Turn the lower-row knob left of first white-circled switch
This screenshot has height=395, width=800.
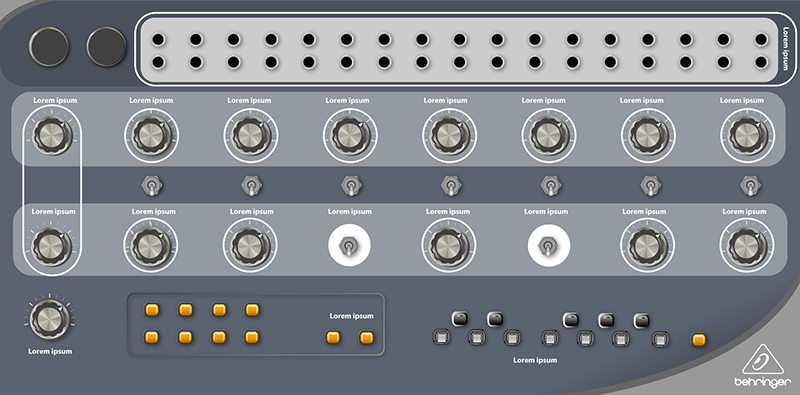(250, 246)
